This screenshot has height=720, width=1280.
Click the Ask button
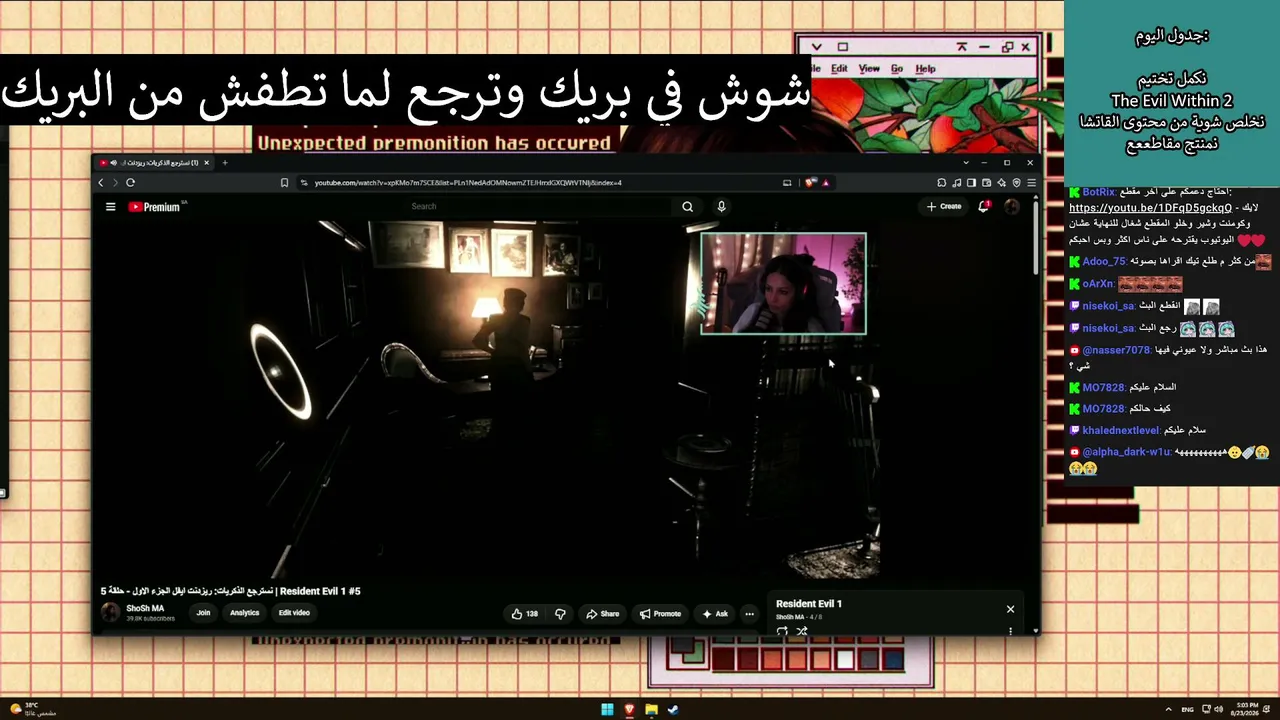click(715, 614)
